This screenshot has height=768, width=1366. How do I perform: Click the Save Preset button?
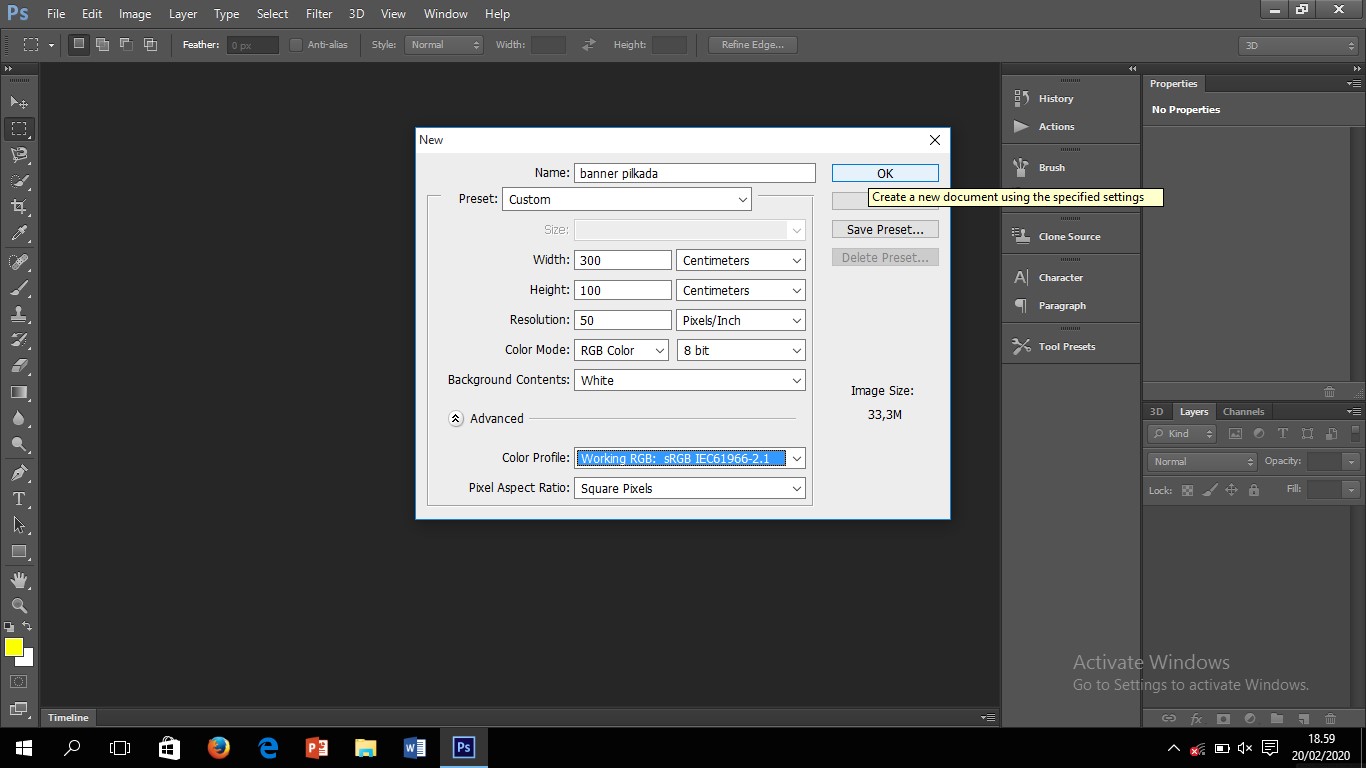(885, 229)
